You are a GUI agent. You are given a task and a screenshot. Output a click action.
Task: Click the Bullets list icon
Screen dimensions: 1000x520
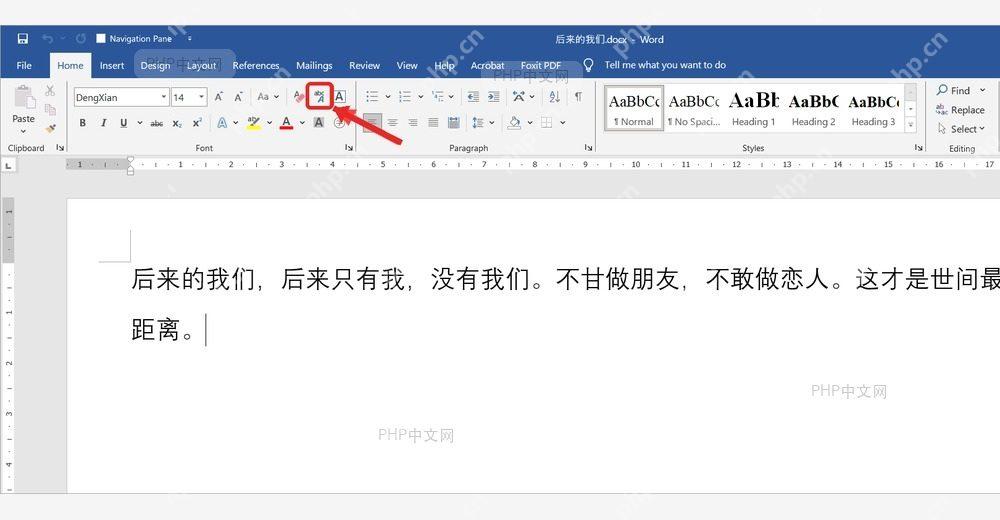pos(372,97)
